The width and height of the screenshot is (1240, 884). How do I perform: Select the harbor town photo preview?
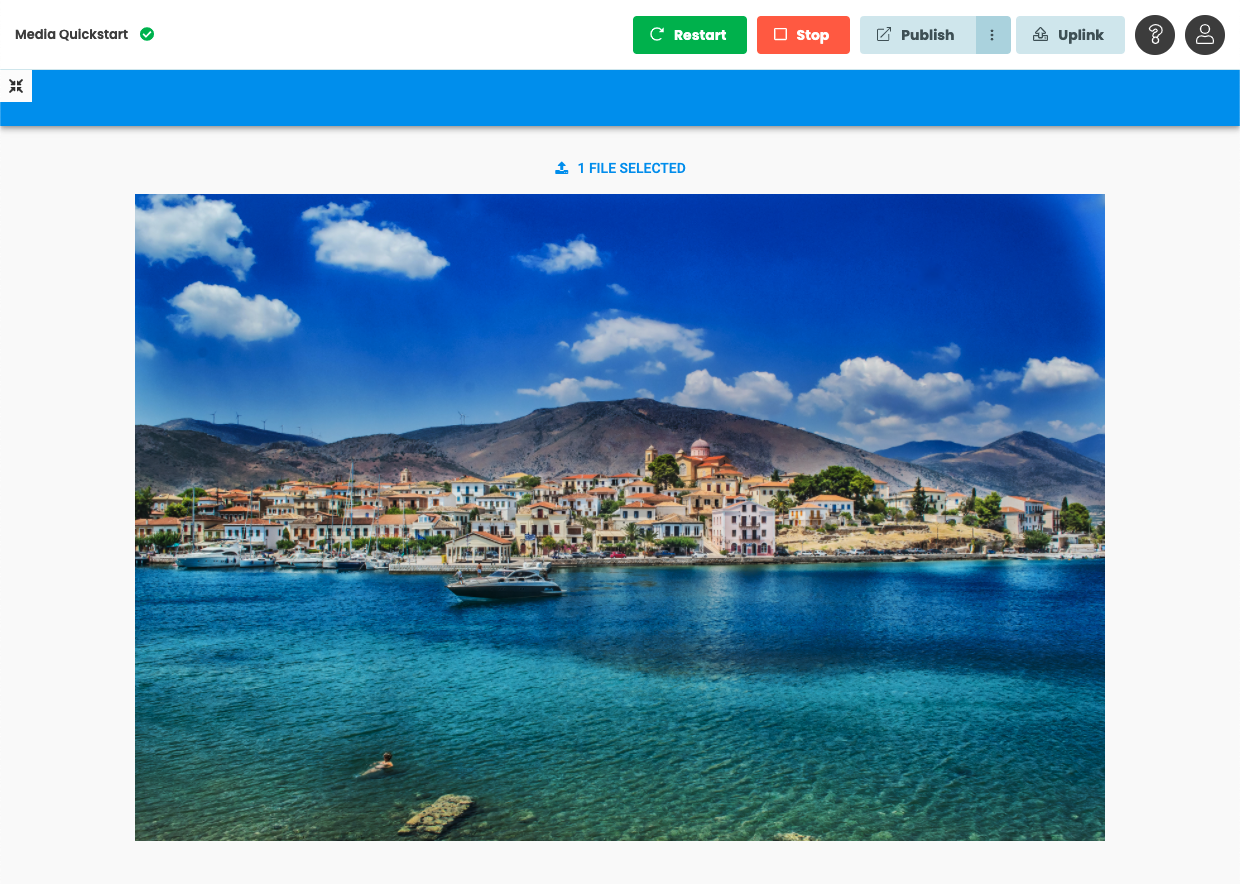point(620,517)
